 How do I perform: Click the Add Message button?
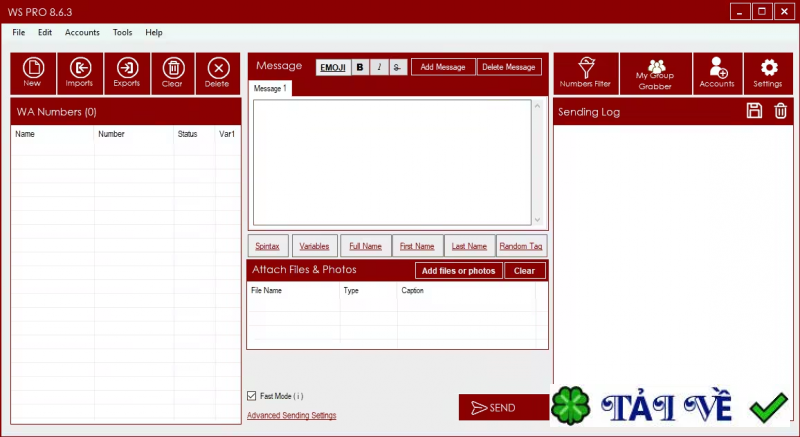(443, 67)
